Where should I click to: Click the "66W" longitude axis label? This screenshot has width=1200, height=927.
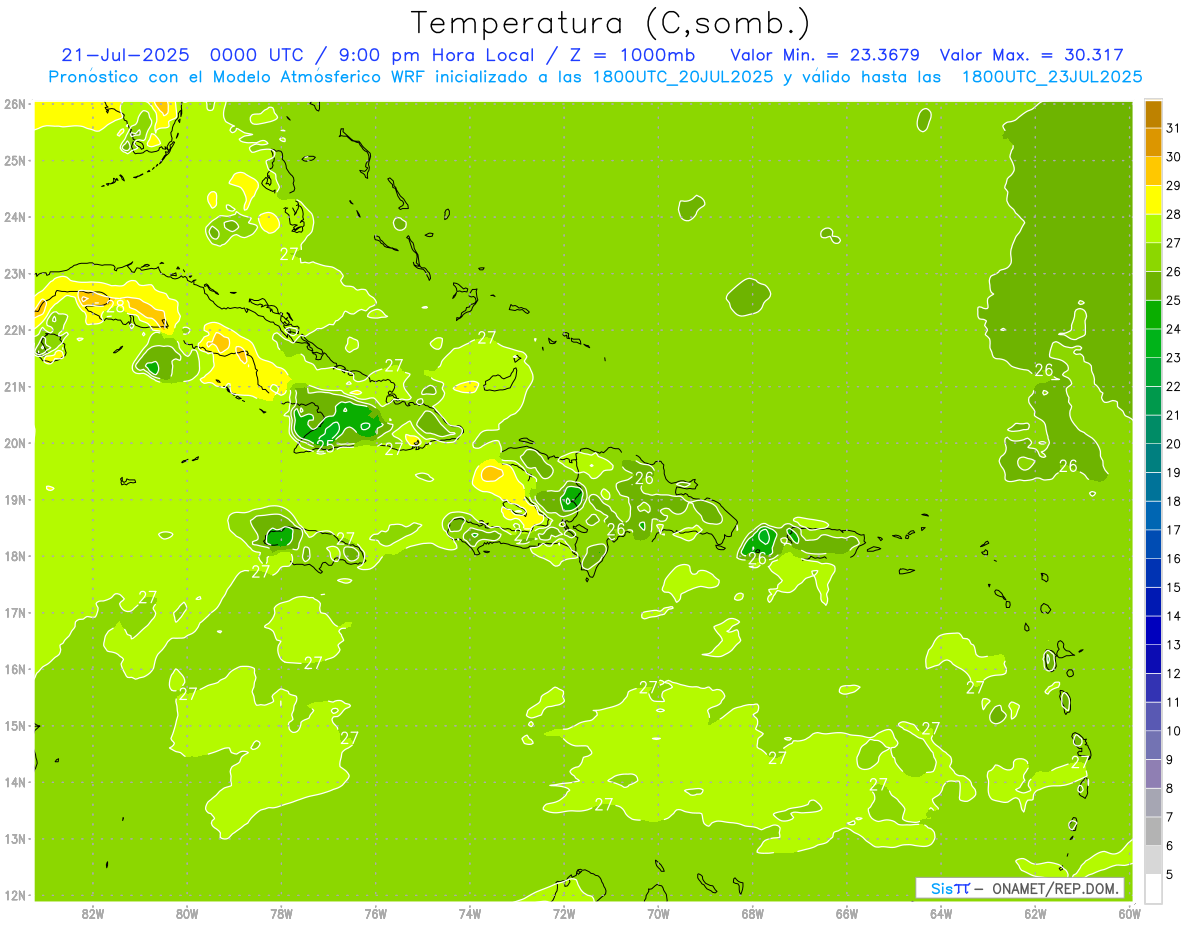coord(847,913)
